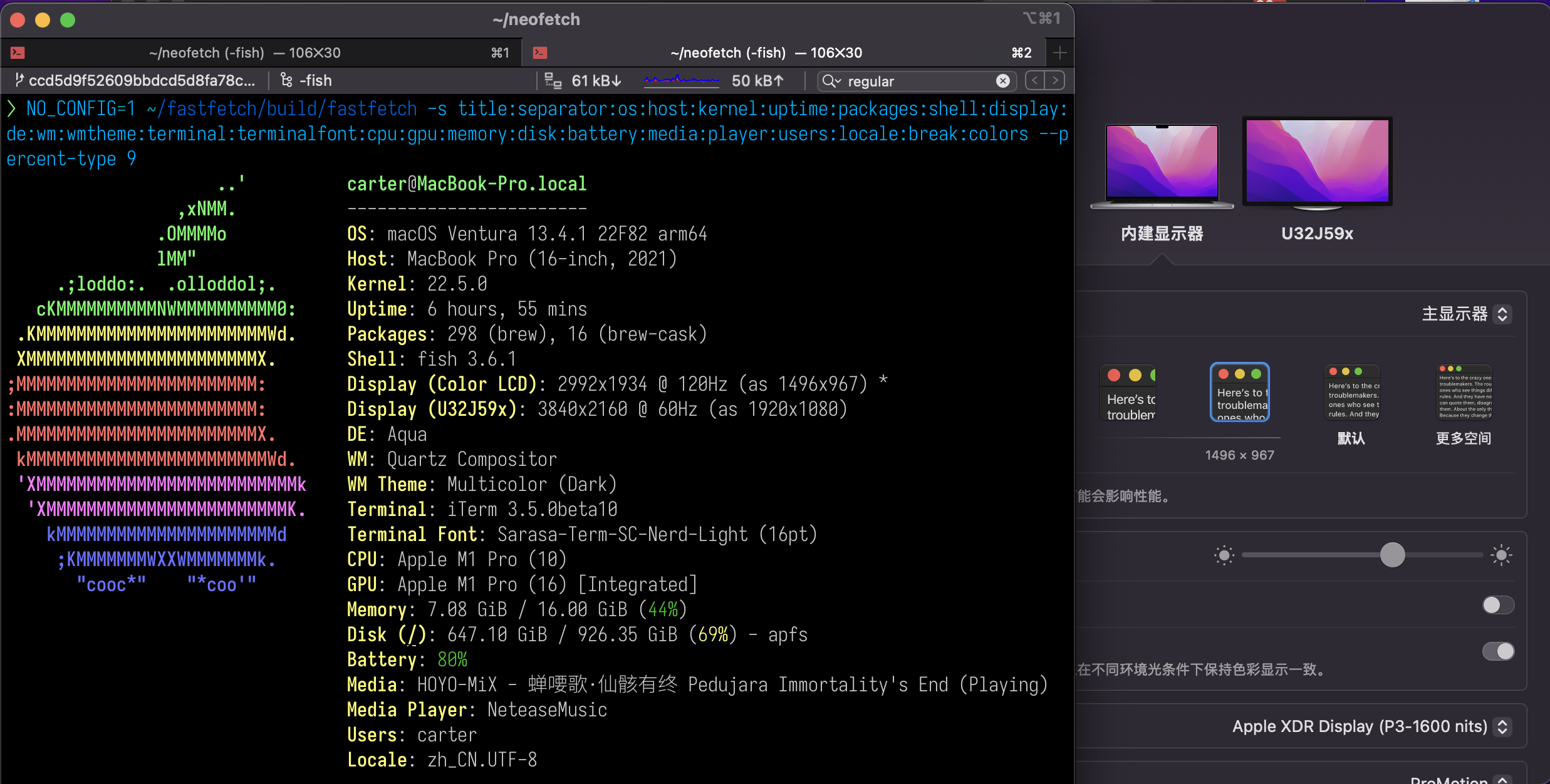The width and height of the screenshot is (1550, 784).
Task: Enable the automatic brightness toggle above True Tone
Action: (x=1498, y=605)
